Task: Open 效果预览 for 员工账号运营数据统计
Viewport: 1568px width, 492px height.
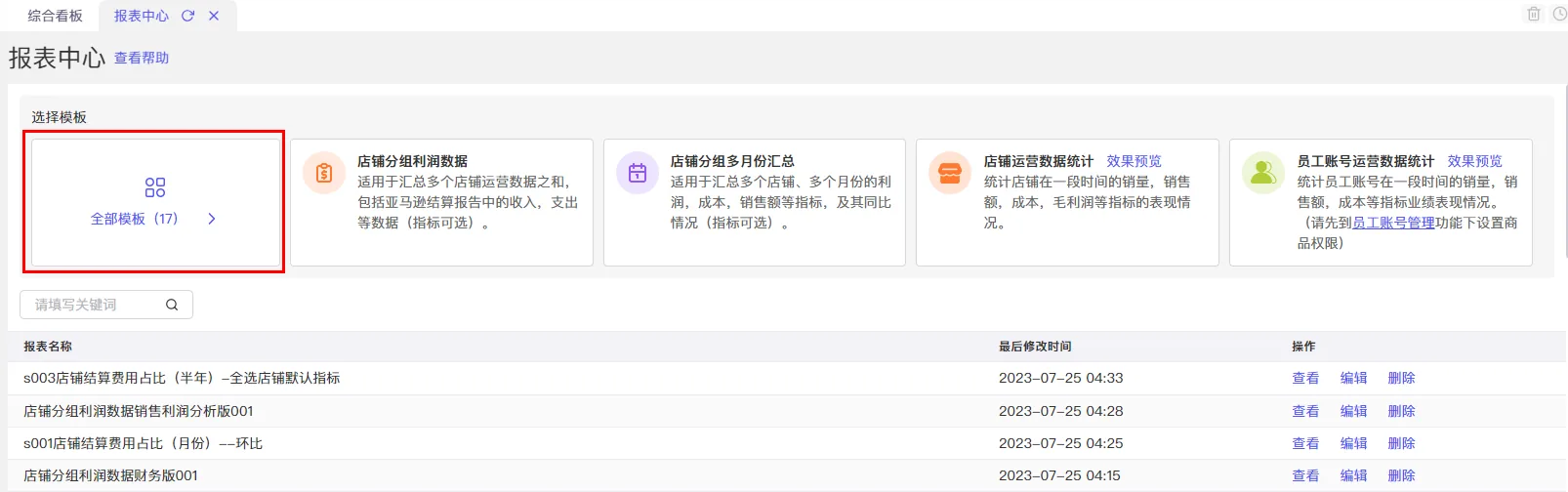Action: coord(1475,161)
